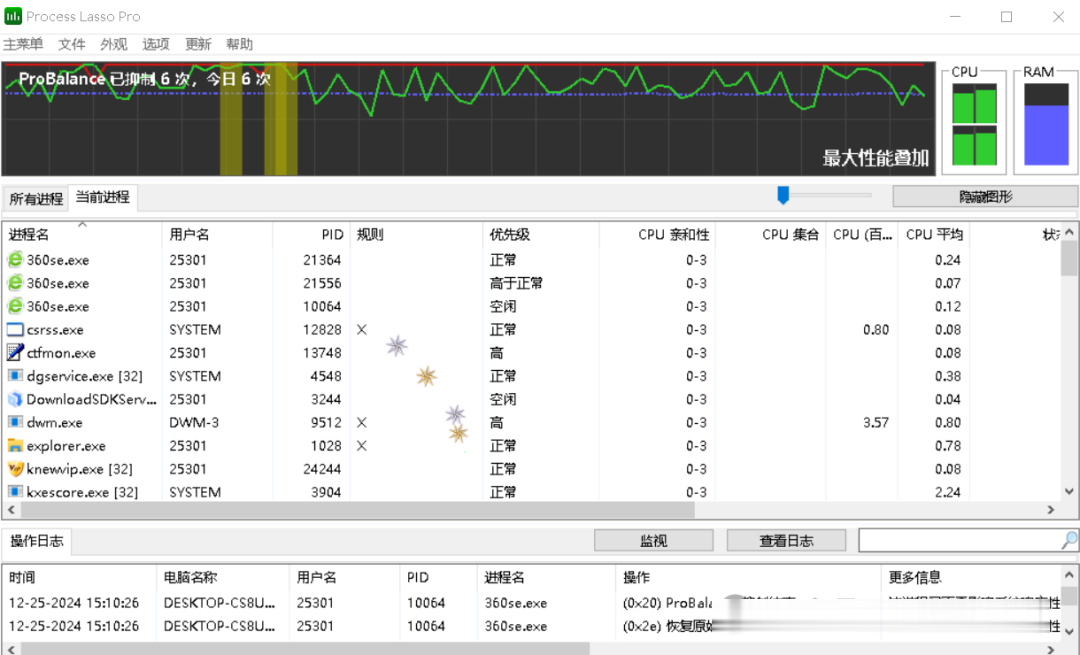Viewport: 1080px width, 655px height.
Task: Sort by 优先级 column header
Action: coord(541,234)
